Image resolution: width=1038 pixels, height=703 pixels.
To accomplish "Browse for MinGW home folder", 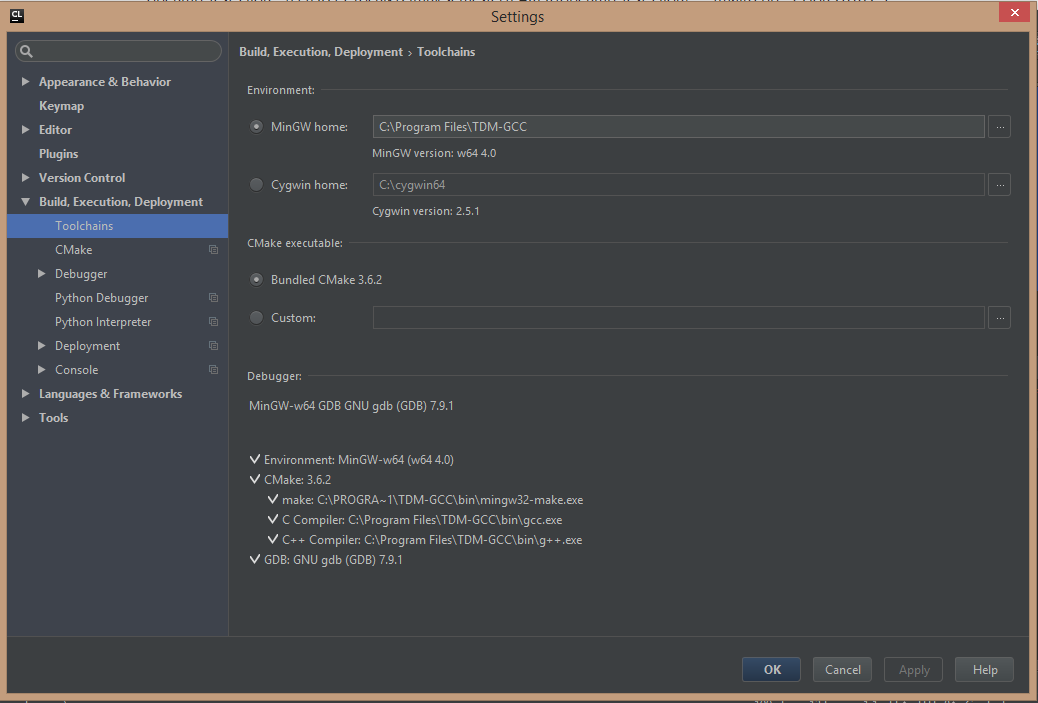I will tap(999, 126).
